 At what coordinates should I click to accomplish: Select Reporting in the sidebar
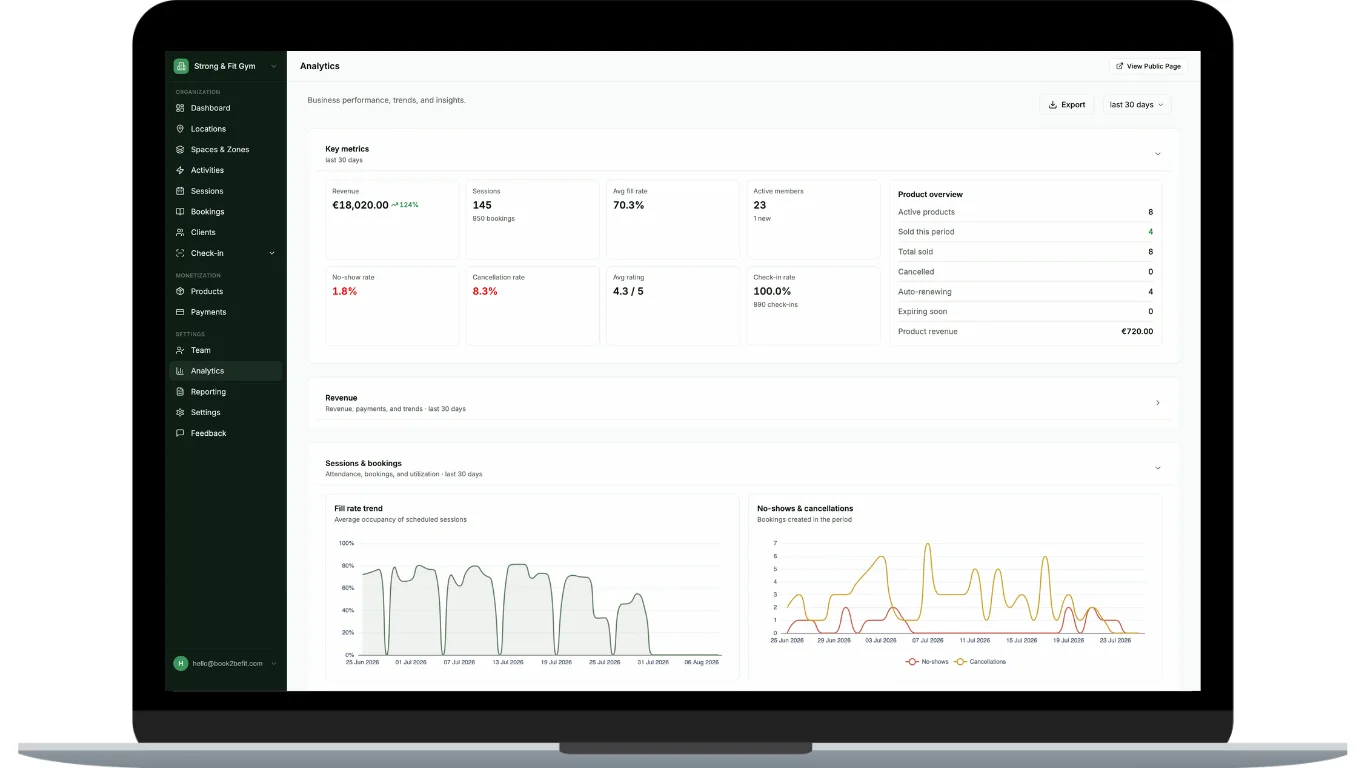(x=226, y=392)
